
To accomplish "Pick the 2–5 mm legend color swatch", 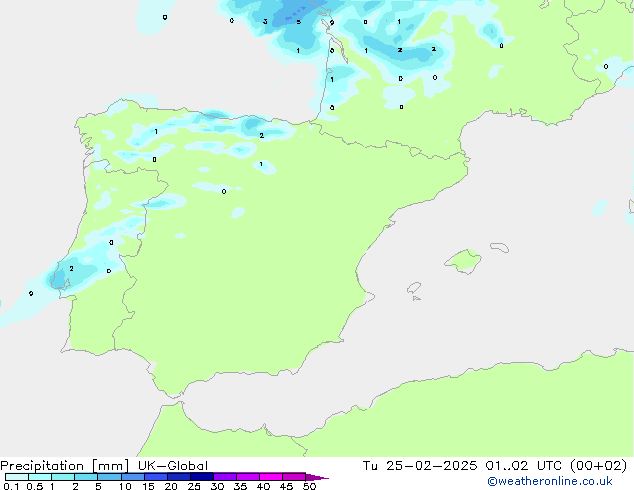I will 86,477.
